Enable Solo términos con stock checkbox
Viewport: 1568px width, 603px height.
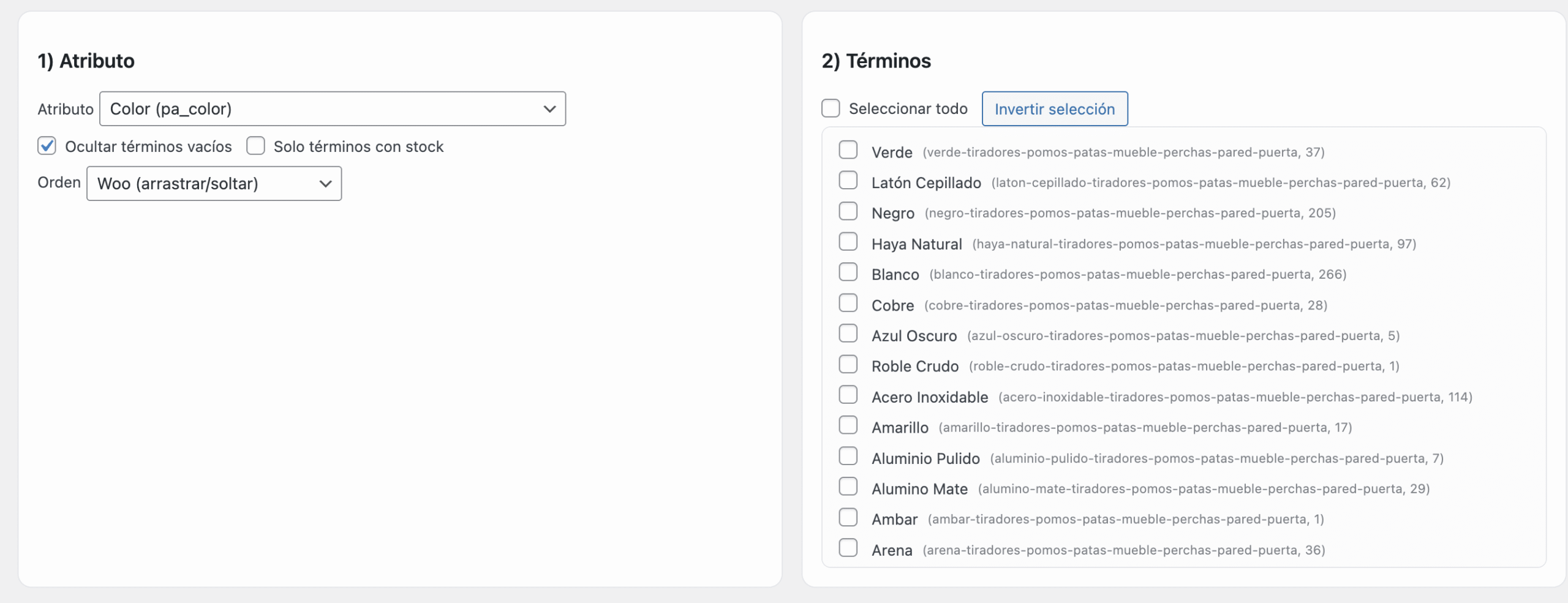(x=255, y=146)
